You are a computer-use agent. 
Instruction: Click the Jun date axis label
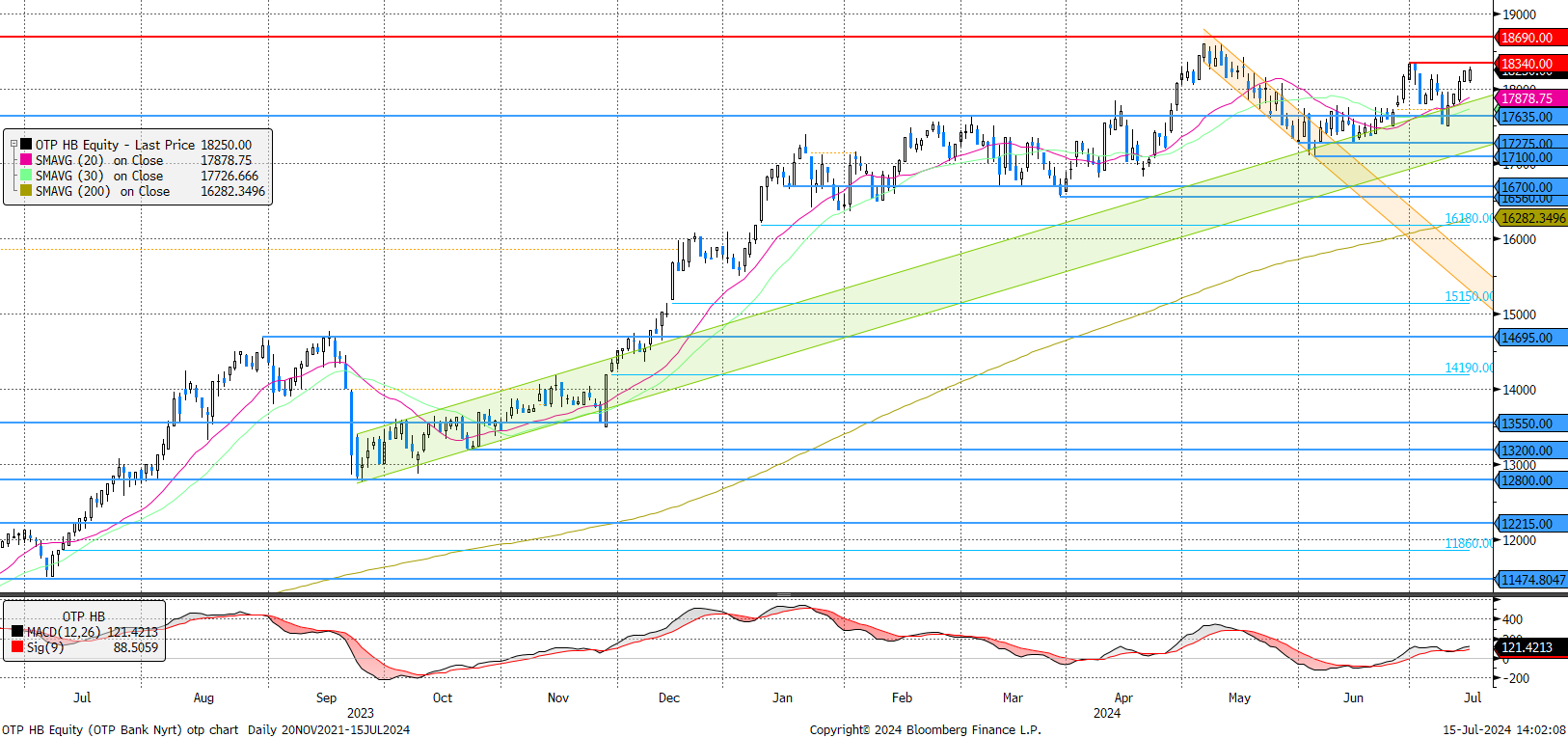click(1354, 697)
